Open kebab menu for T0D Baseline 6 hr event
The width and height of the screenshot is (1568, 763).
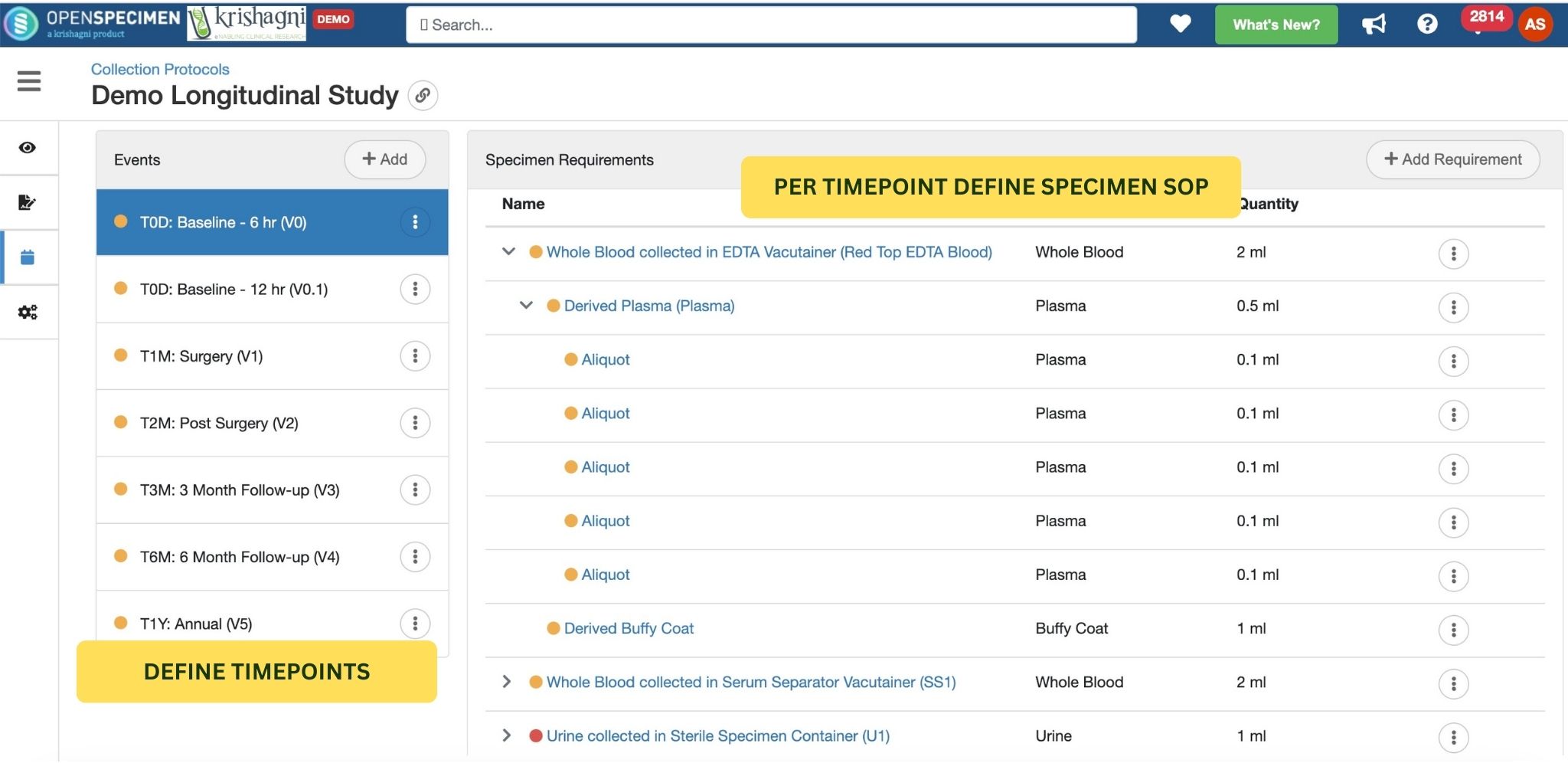(416, 222)
